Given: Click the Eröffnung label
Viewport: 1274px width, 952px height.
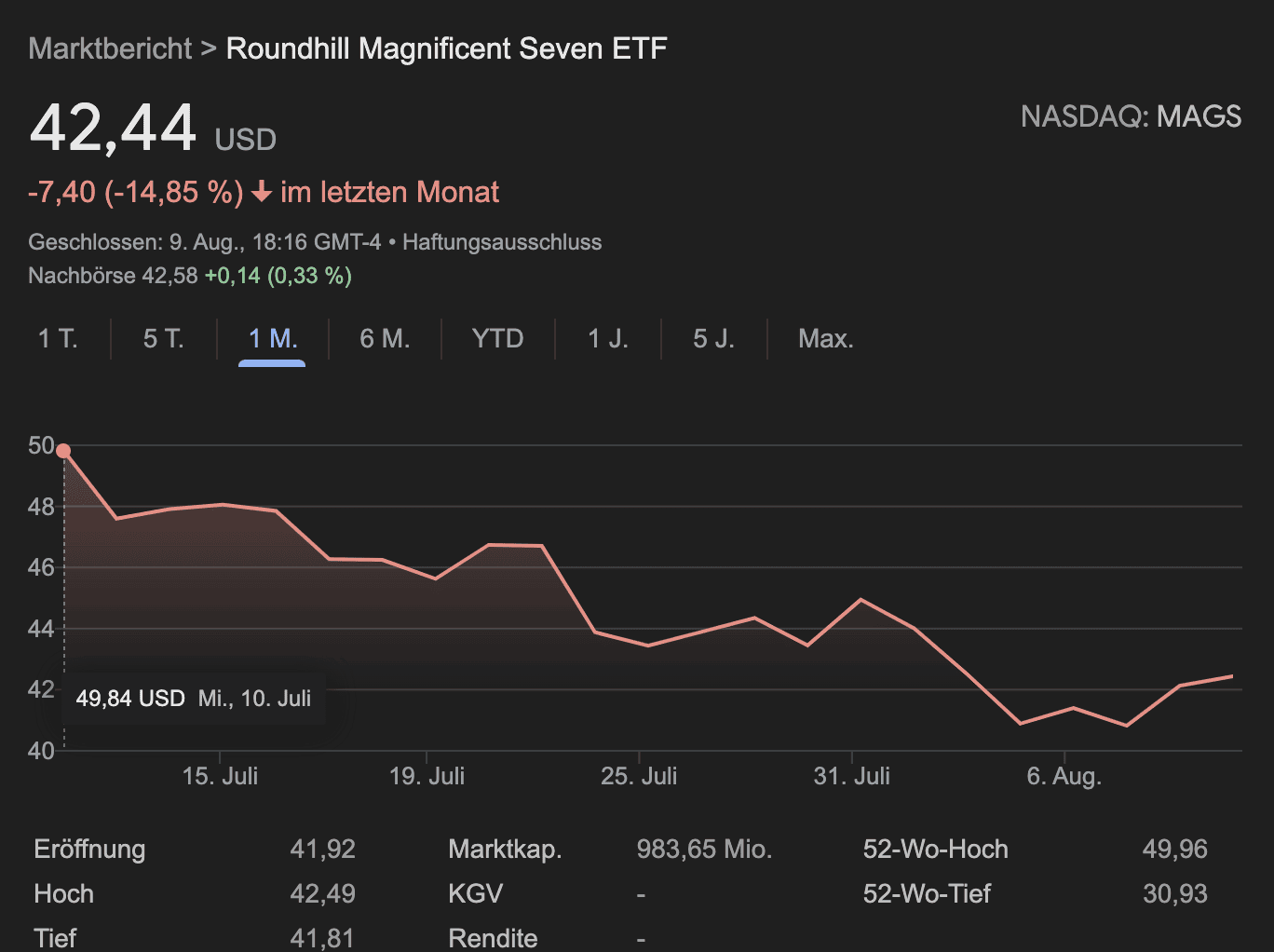Looking at the screenshot, I should [89, 850].
